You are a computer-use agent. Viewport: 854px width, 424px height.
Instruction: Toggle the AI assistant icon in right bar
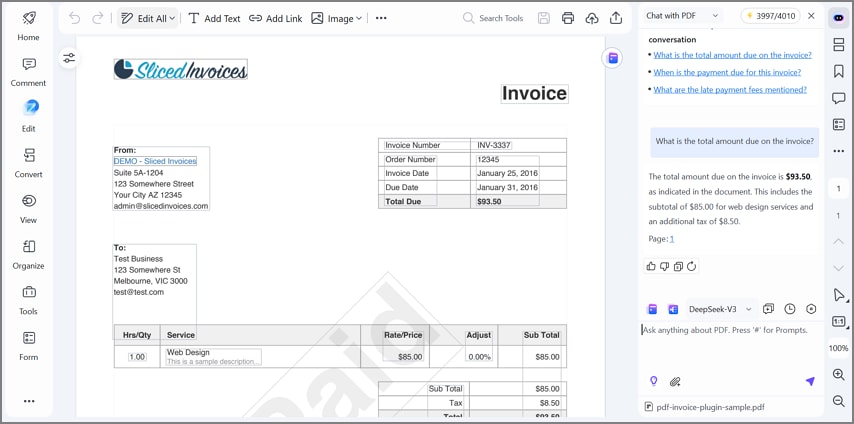coord(838,18)
